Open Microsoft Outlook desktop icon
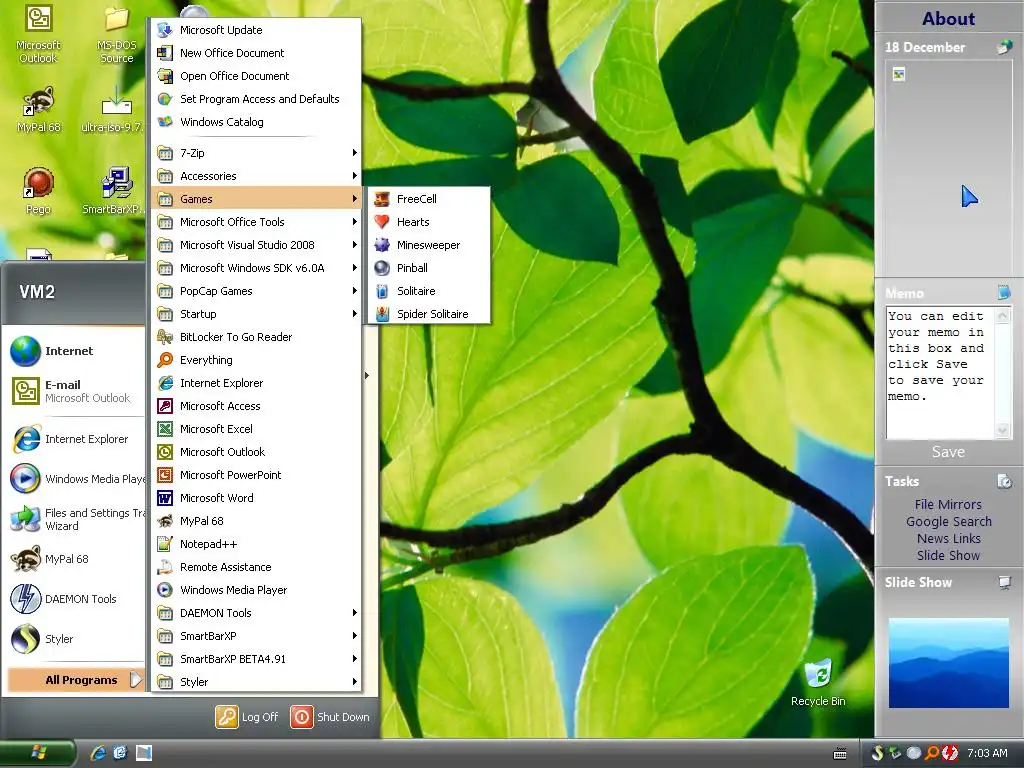1024x768 pixels. click(38, 34)
